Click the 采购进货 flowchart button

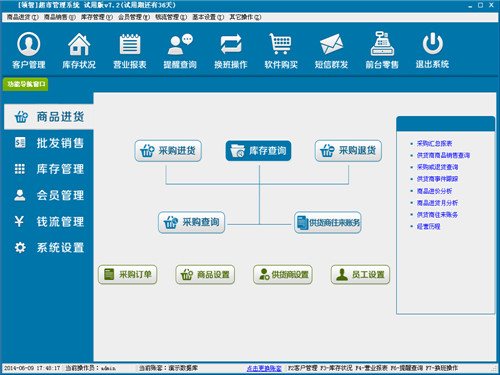pyautogui.click(x=168, y=151)
